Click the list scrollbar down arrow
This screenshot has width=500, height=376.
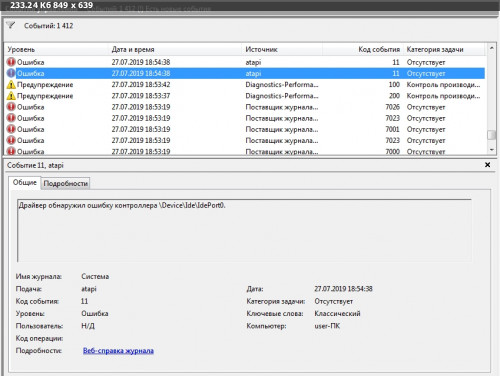[491, 150]
